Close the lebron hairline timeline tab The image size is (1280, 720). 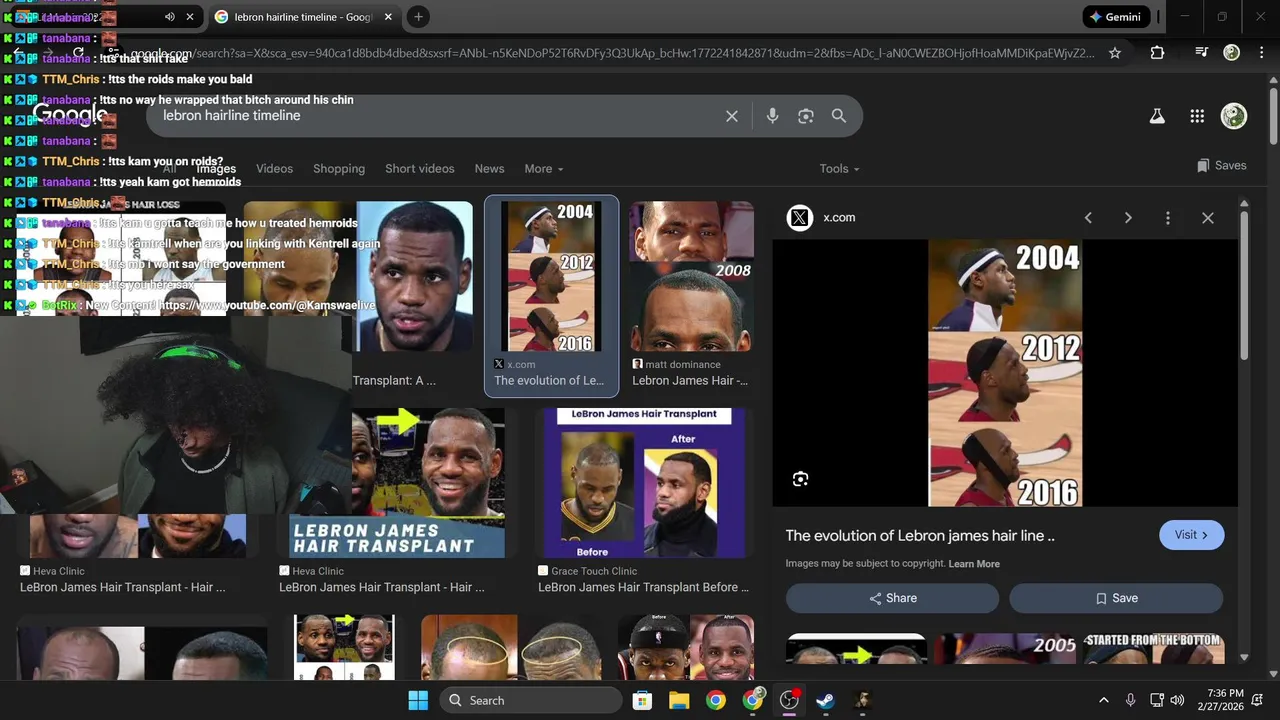(388, 17)
